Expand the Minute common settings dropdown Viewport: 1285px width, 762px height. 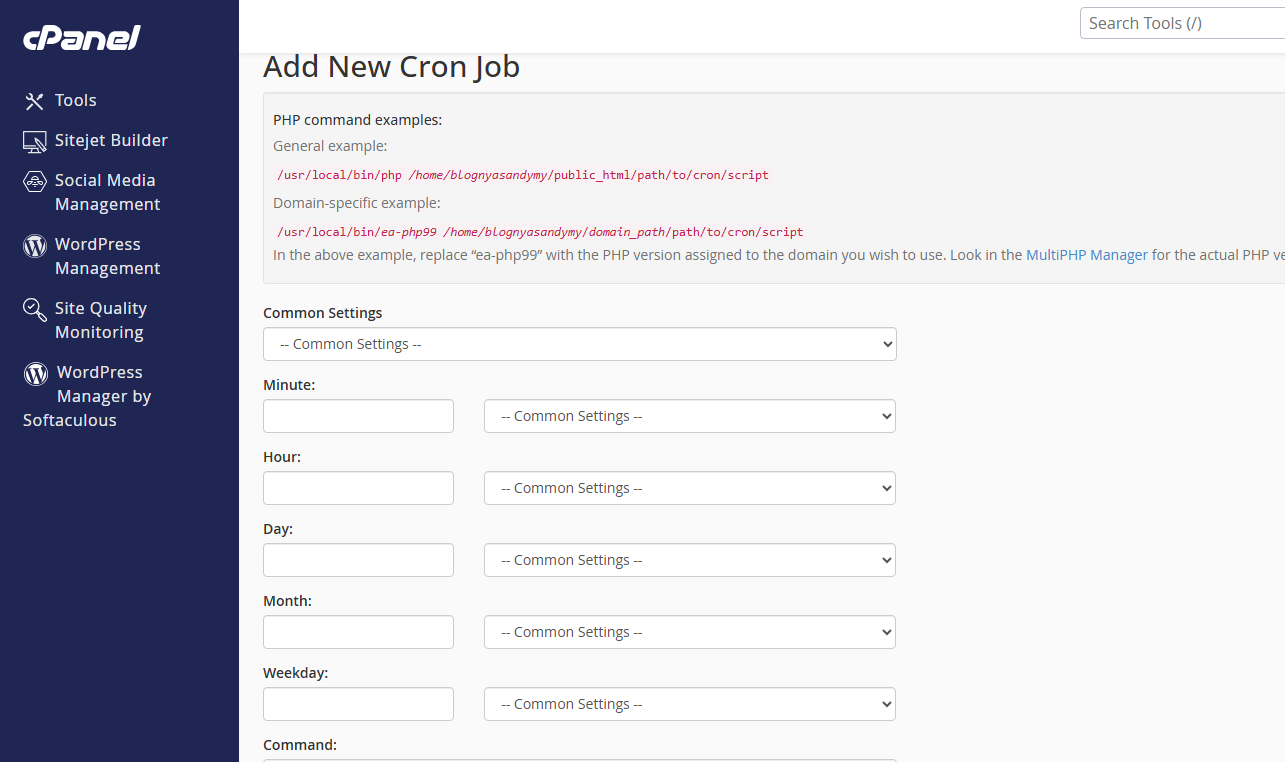[x=690, y=416]
